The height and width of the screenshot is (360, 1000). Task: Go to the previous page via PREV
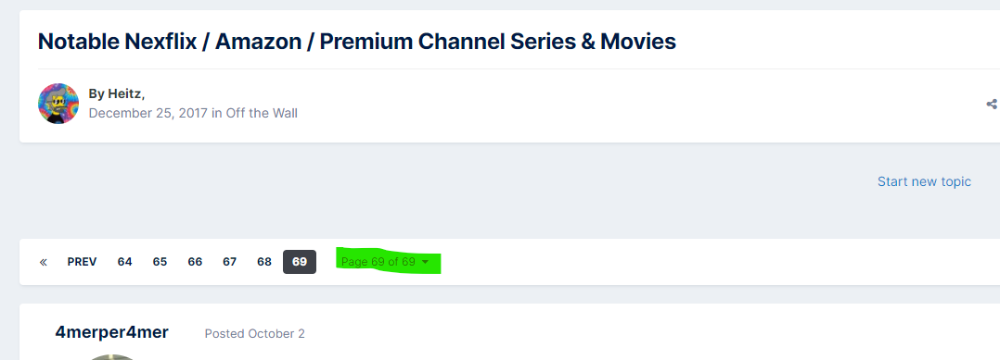[x=82, y=262]
